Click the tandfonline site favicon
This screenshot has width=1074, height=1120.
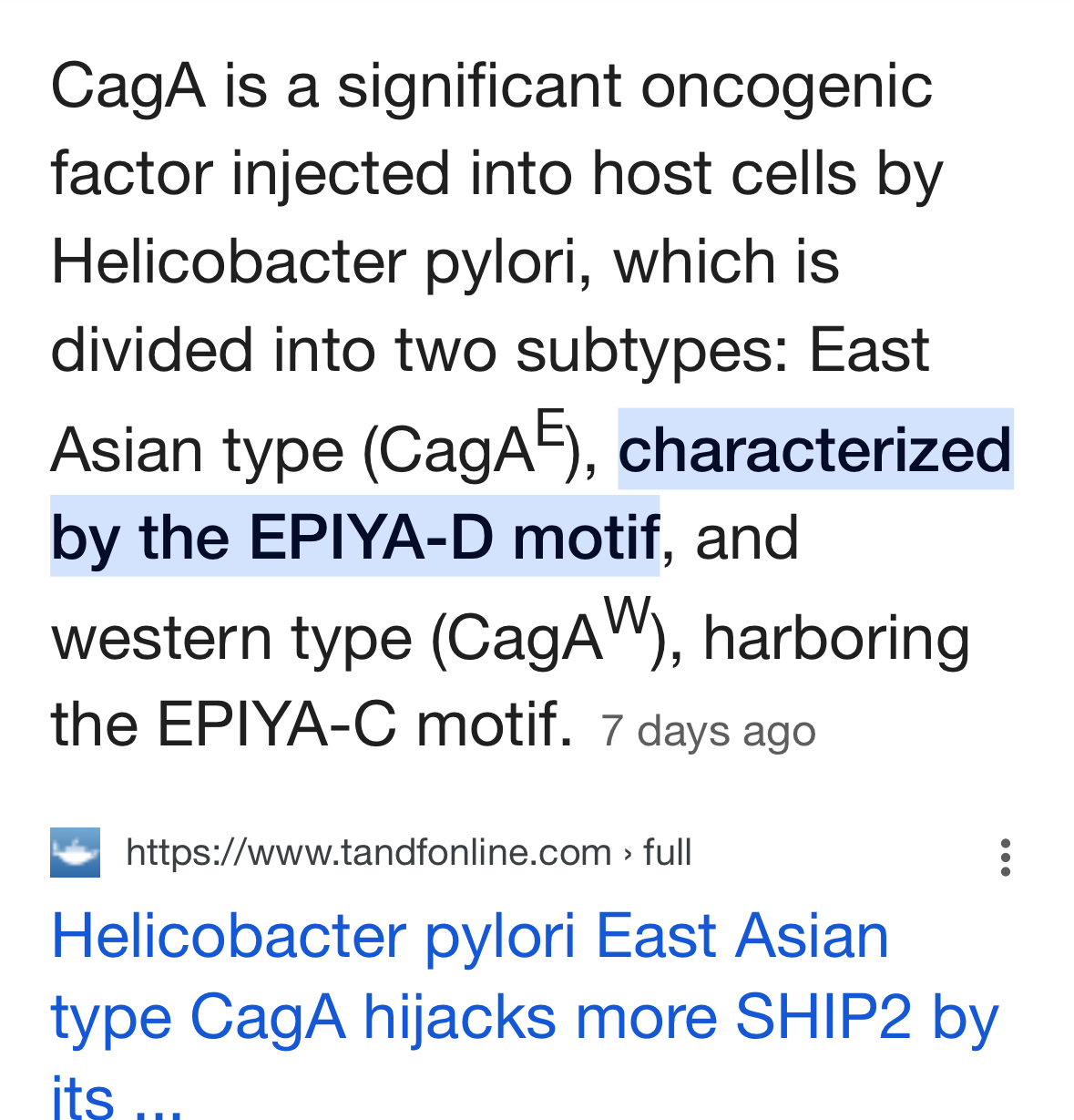pos(75,852)
